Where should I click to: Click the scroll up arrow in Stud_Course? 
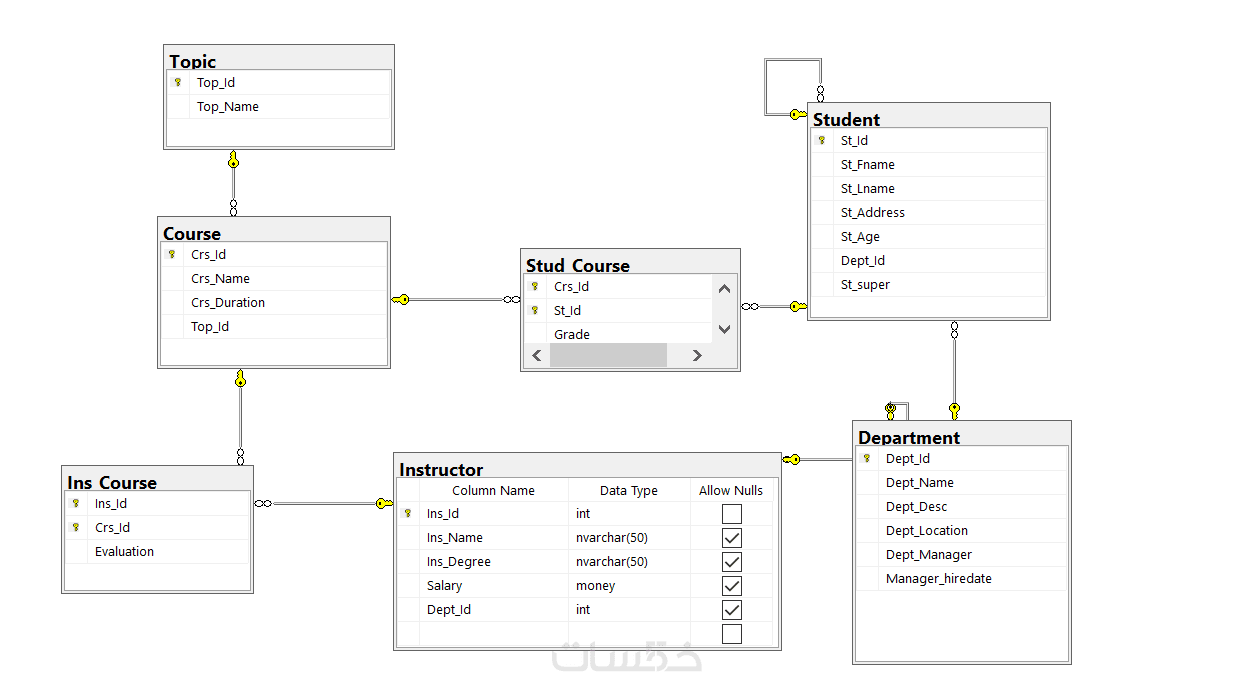click(725, 289)
